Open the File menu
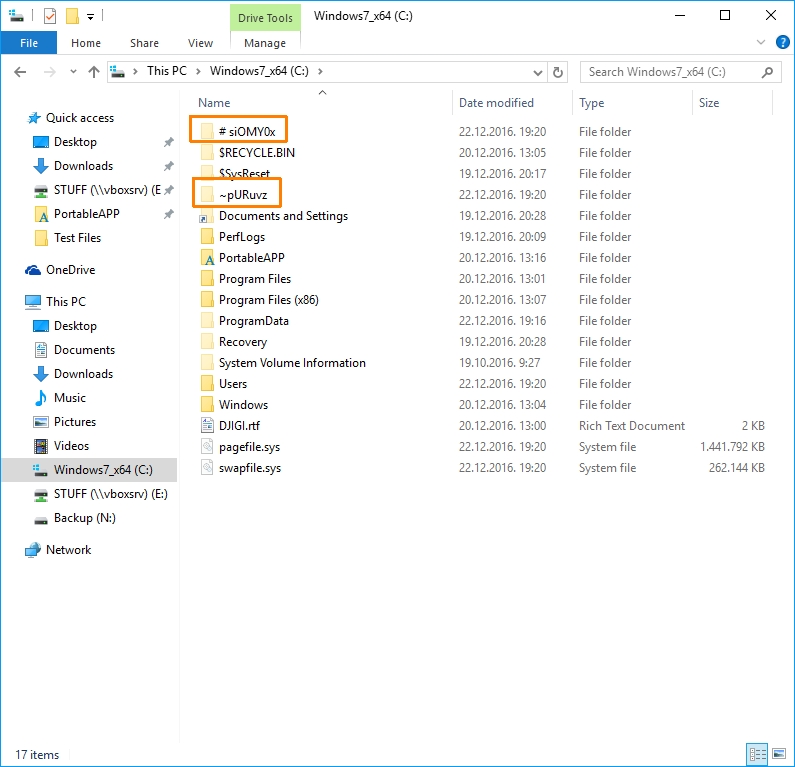The width and height of the screenshot is (795, 767). [x=29, y=43]
